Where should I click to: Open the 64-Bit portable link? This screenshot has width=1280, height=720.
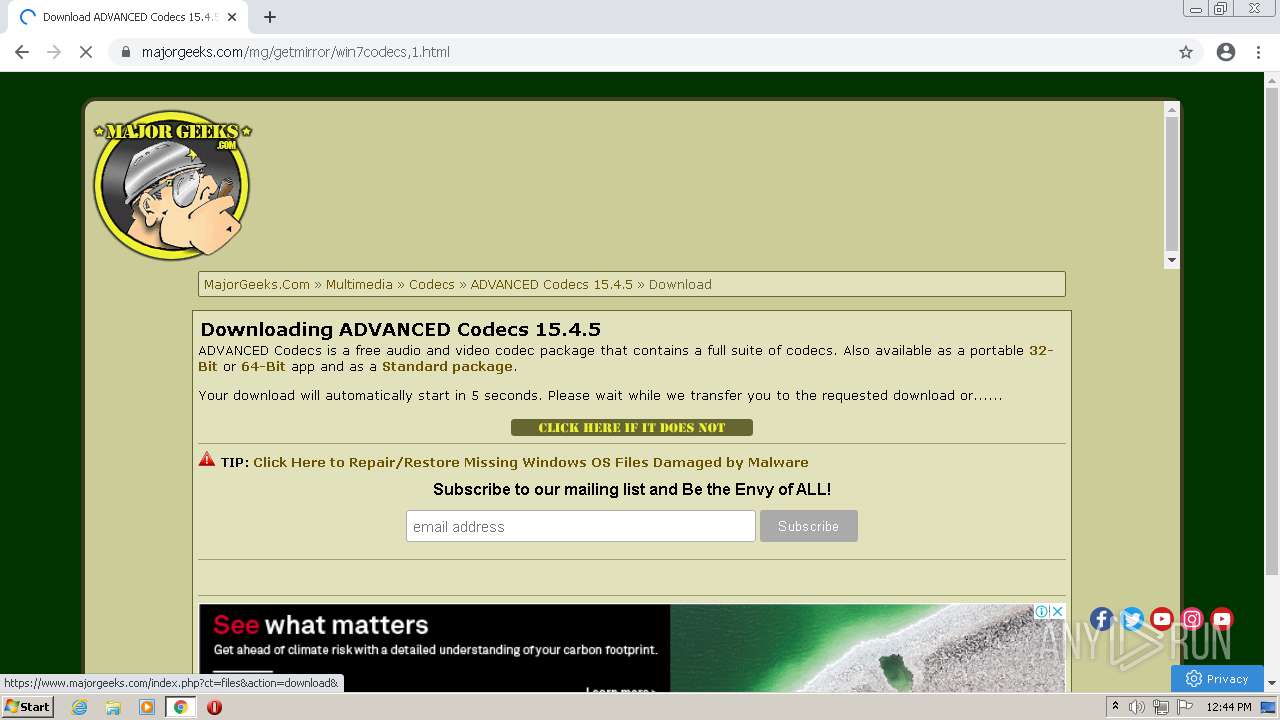(x=263, y=366)
